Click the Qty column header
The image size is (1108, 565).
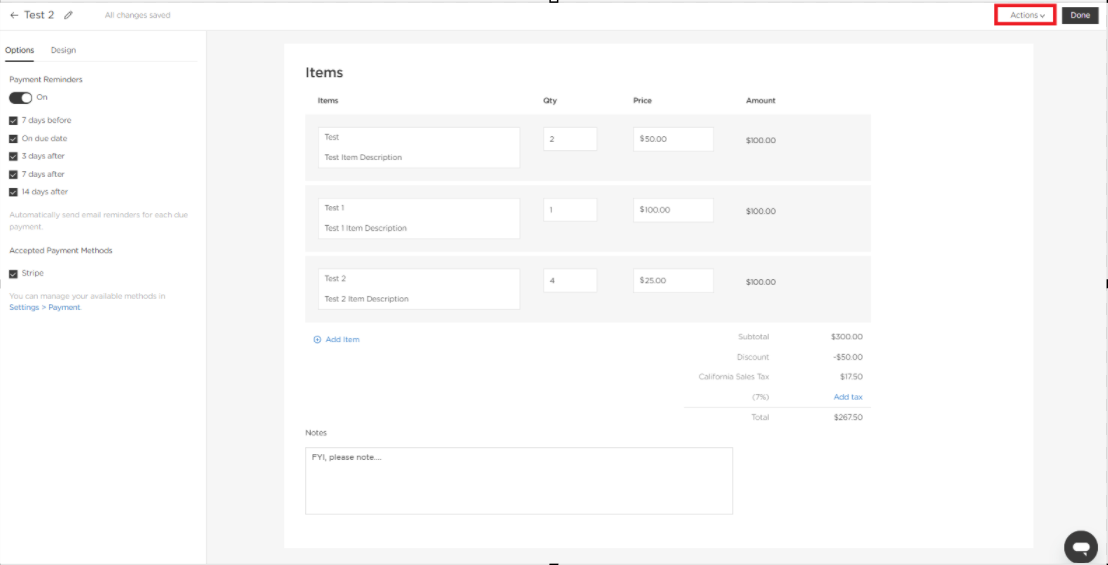click(x=550, y=101)
